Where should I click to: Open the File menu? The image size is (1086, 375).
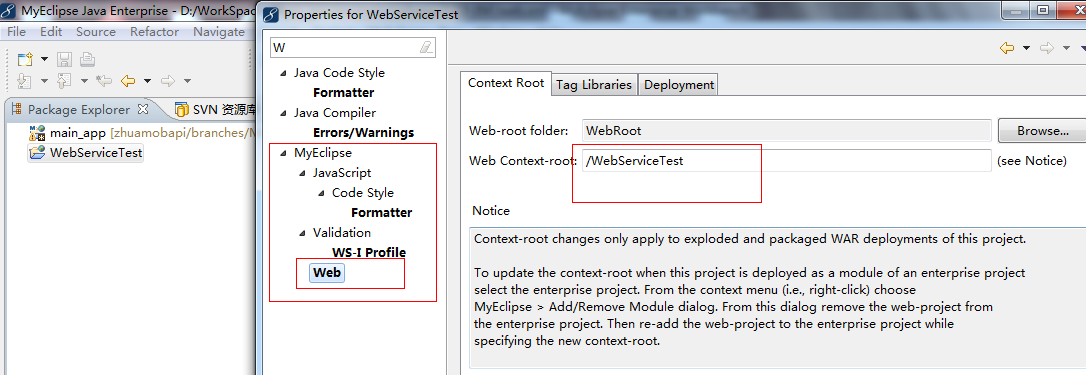click(16, 32)
